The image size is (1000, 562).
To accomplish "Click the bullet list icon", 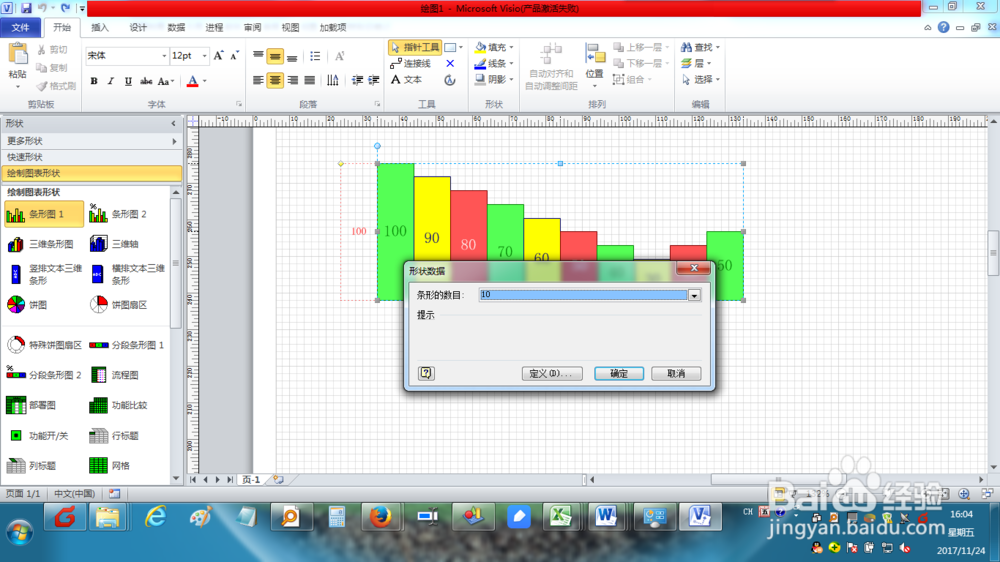I will tap(315, 56).
